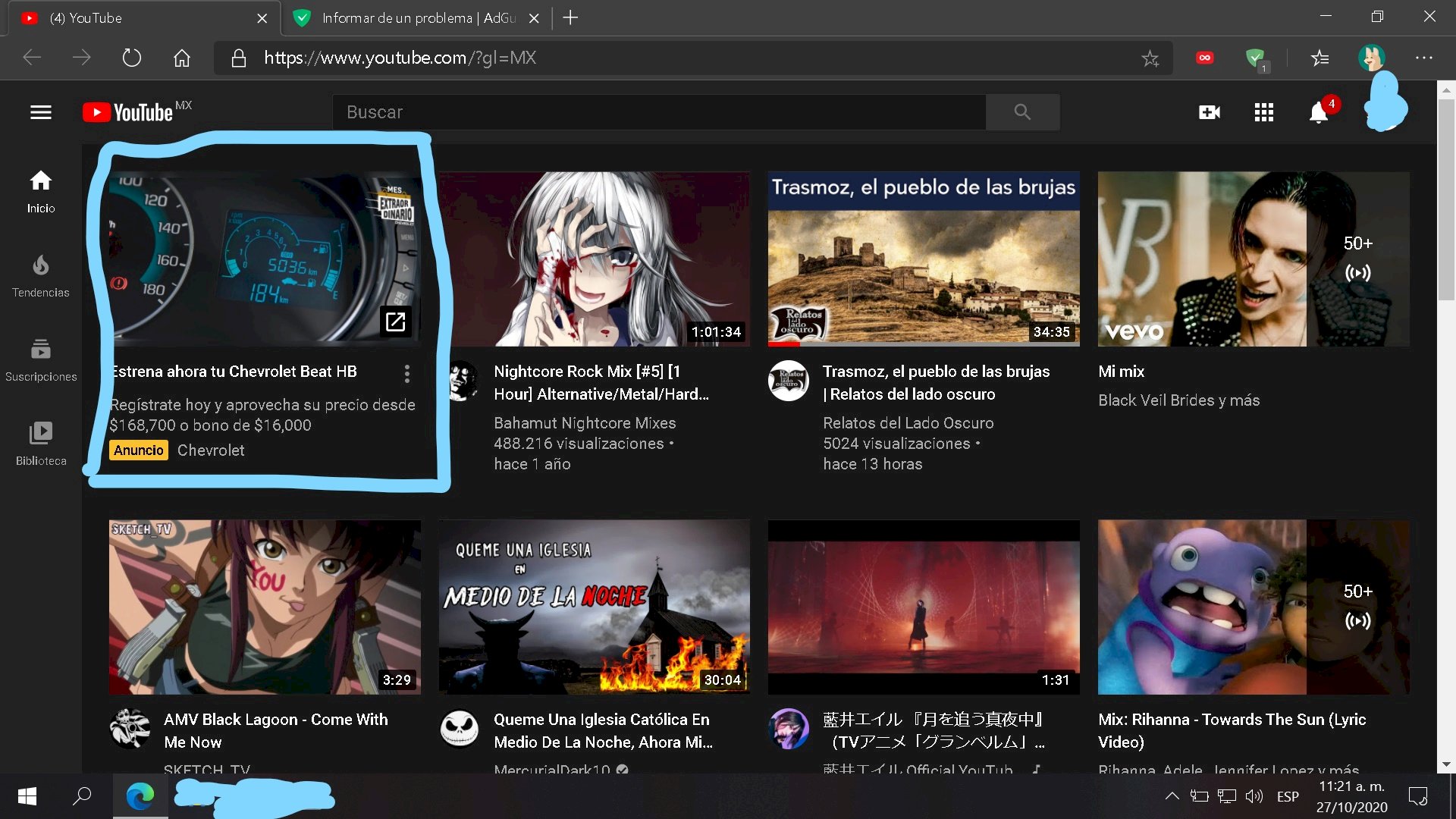Open the video upload camera icon

pyautogui.click(x=1209, y=111)
